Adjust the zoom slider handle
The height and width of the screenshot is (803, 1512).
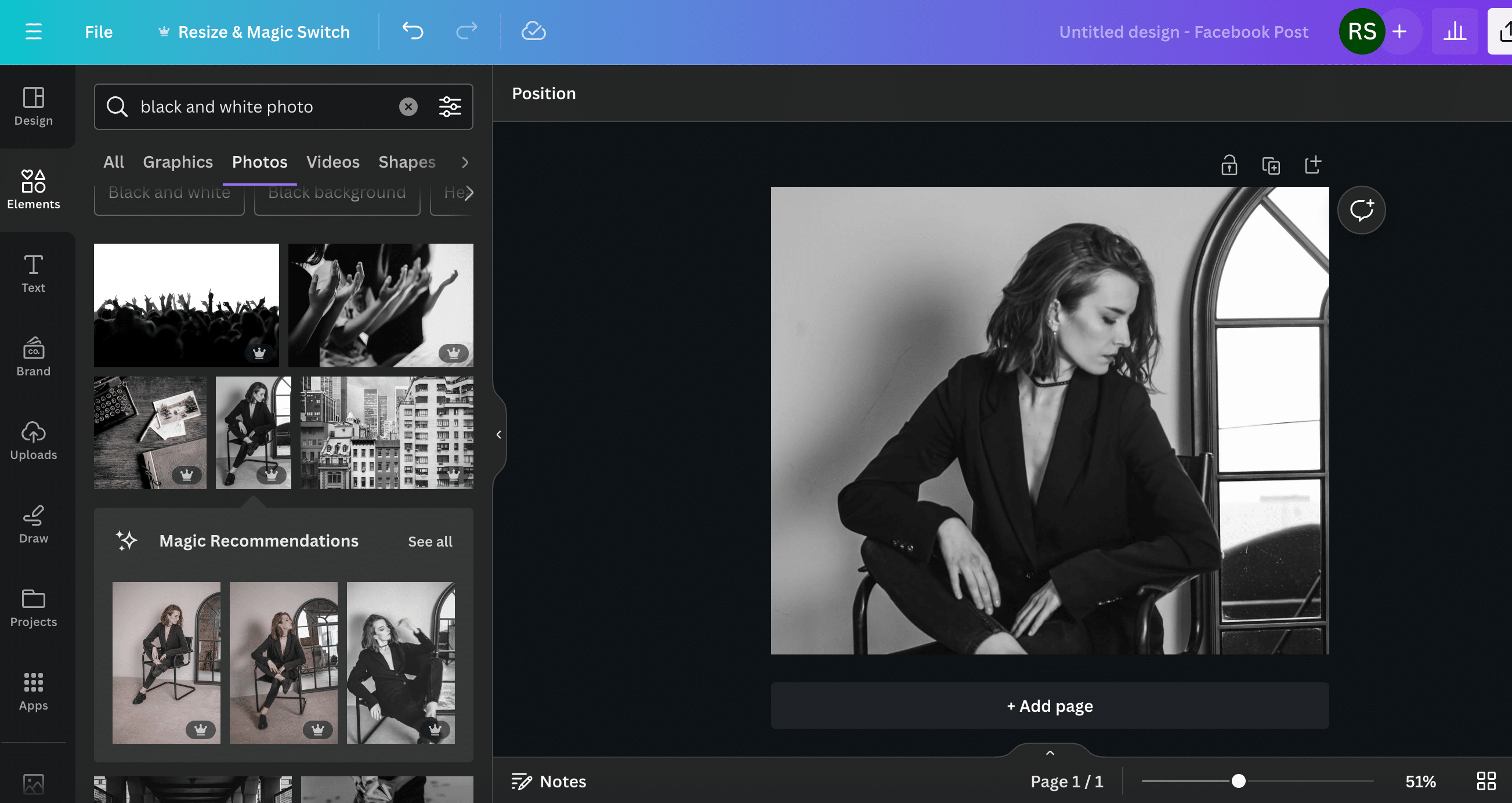point(1239,782)
